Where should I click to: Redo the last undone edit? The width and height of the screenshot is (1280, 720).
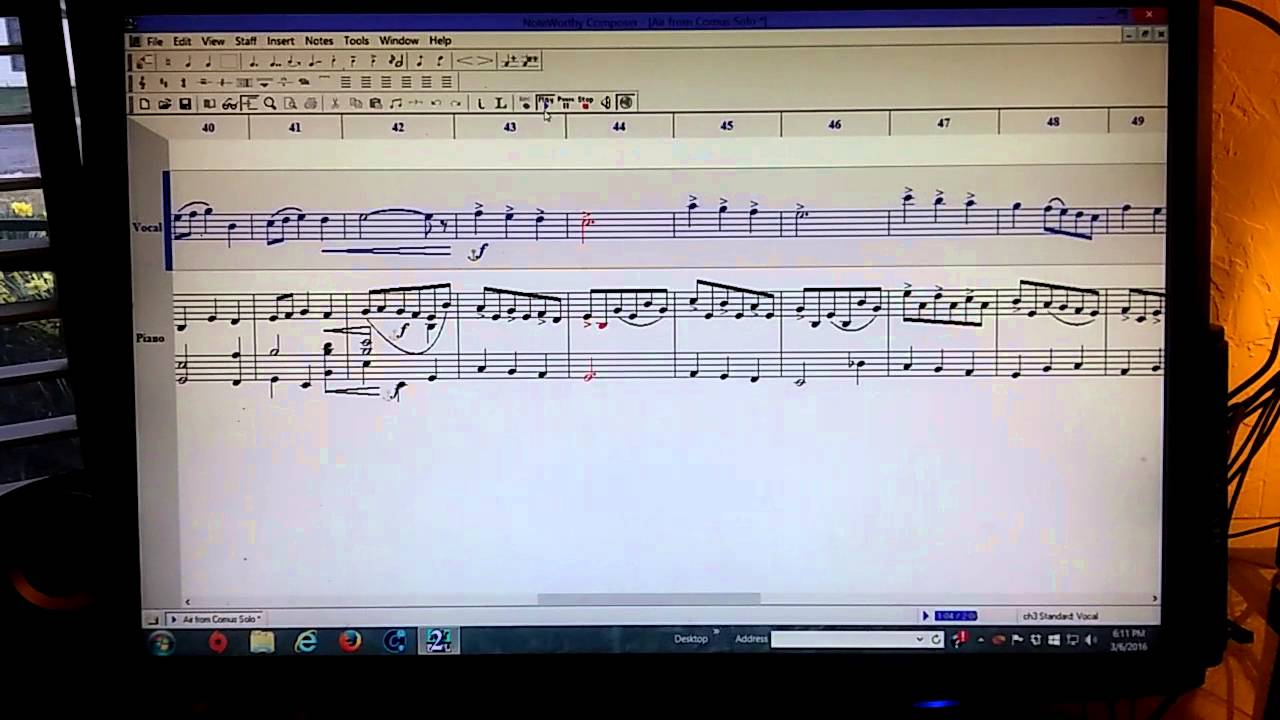[455, 103]
